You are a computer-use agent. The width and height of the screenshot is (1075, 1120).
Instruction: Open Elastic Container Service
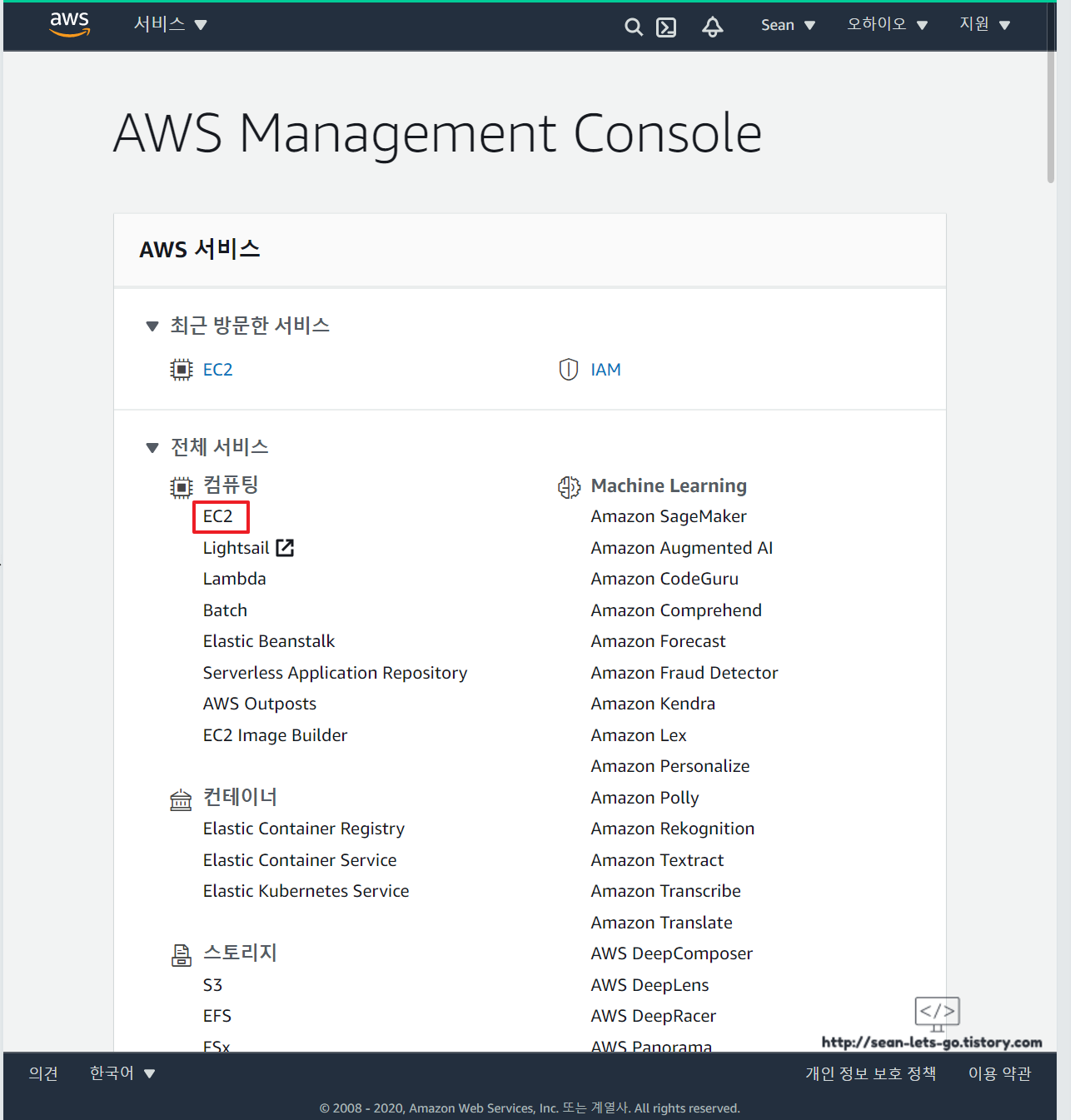click(300, 860)
